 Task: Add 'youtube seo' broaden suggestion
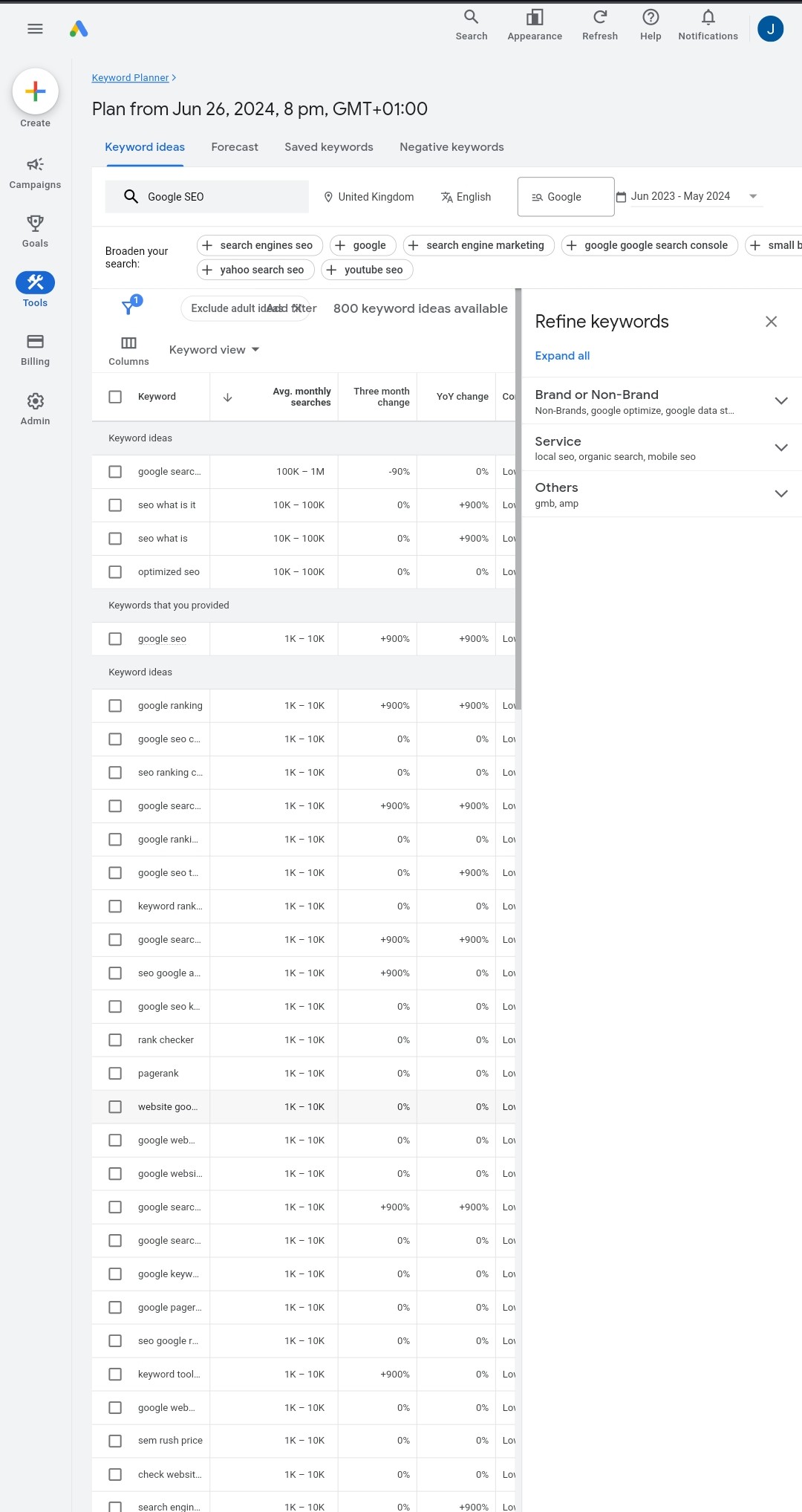(x=367, y=270)
